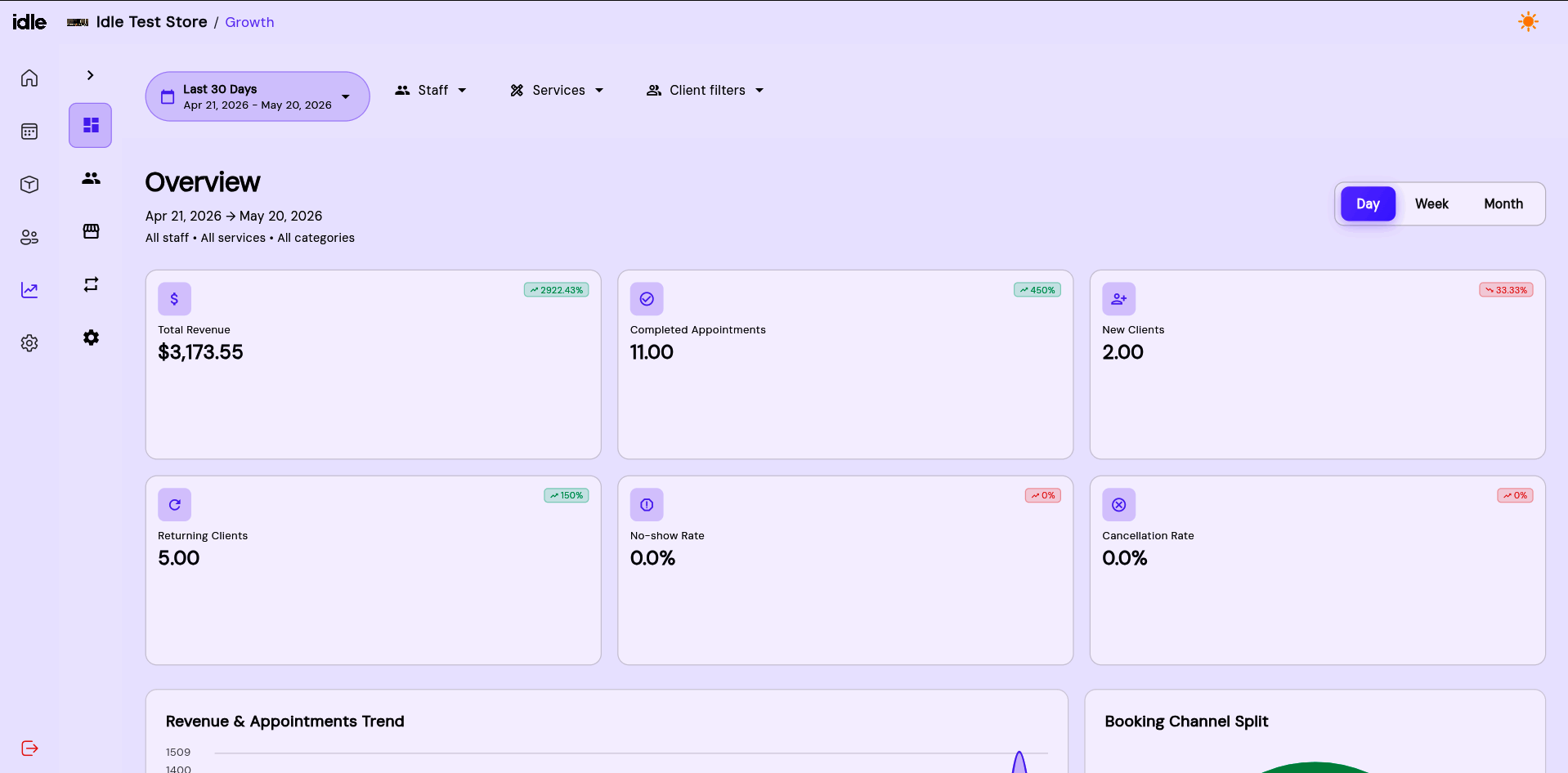Click the Growth breadcrumb link
Viewport: 1568px width, 773px height.
(x=249, y=22)
